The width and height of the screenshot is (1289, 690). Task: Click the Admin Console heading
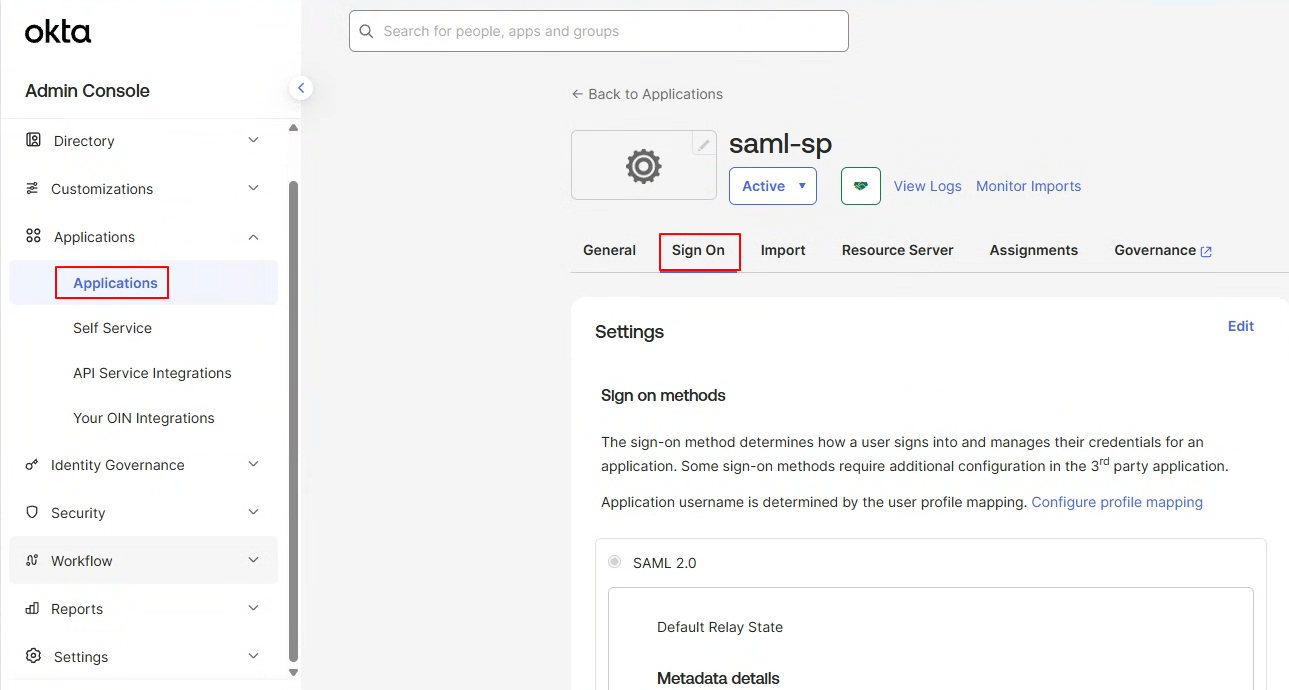(x=87, y=91)
